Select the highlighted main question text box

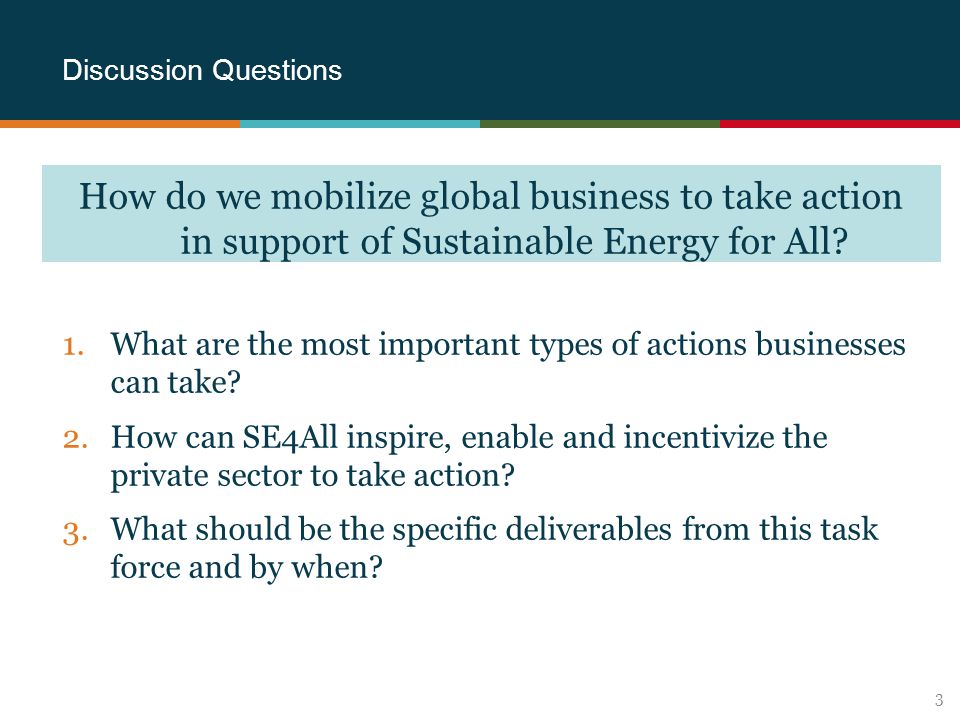click(x=491, y=213)
